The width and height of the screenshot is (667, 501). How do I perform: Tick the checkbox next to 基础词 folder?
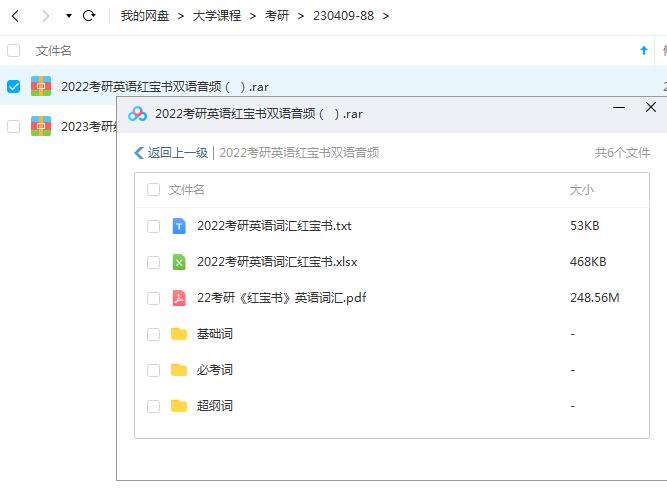pos(153,334)
